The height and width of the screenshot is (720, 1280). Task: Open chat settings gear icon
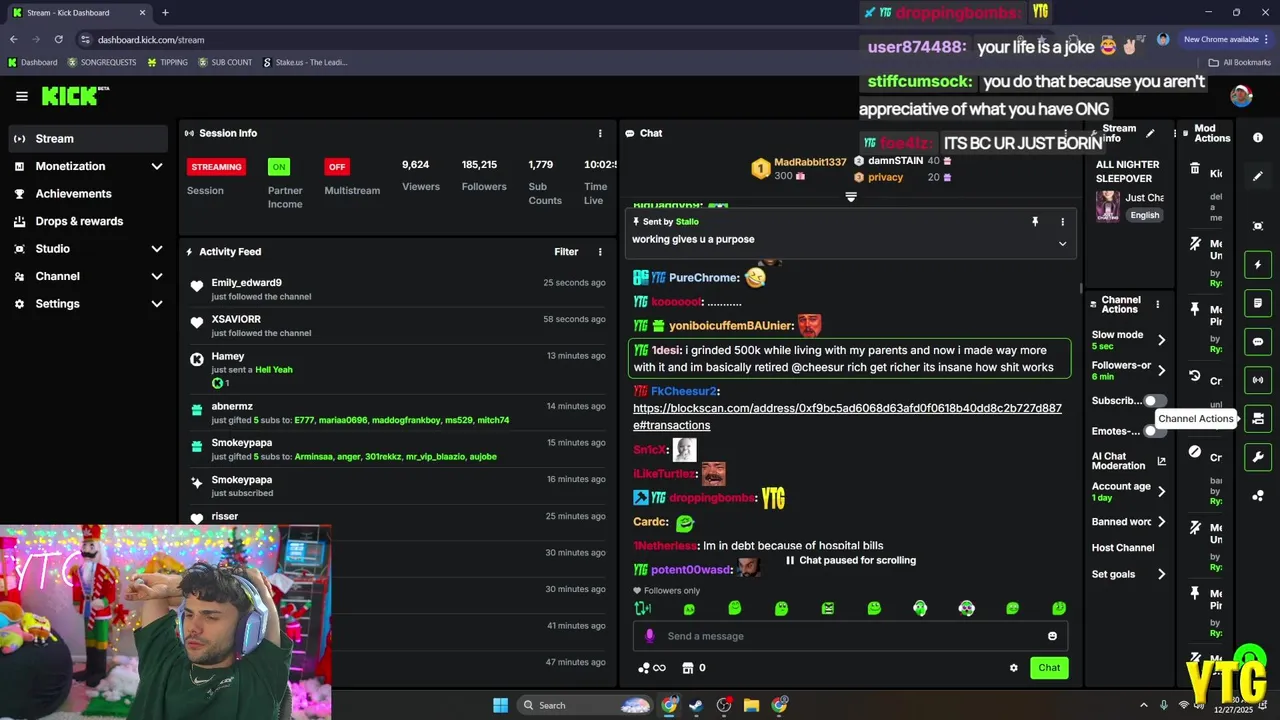tap(1013, 668)
